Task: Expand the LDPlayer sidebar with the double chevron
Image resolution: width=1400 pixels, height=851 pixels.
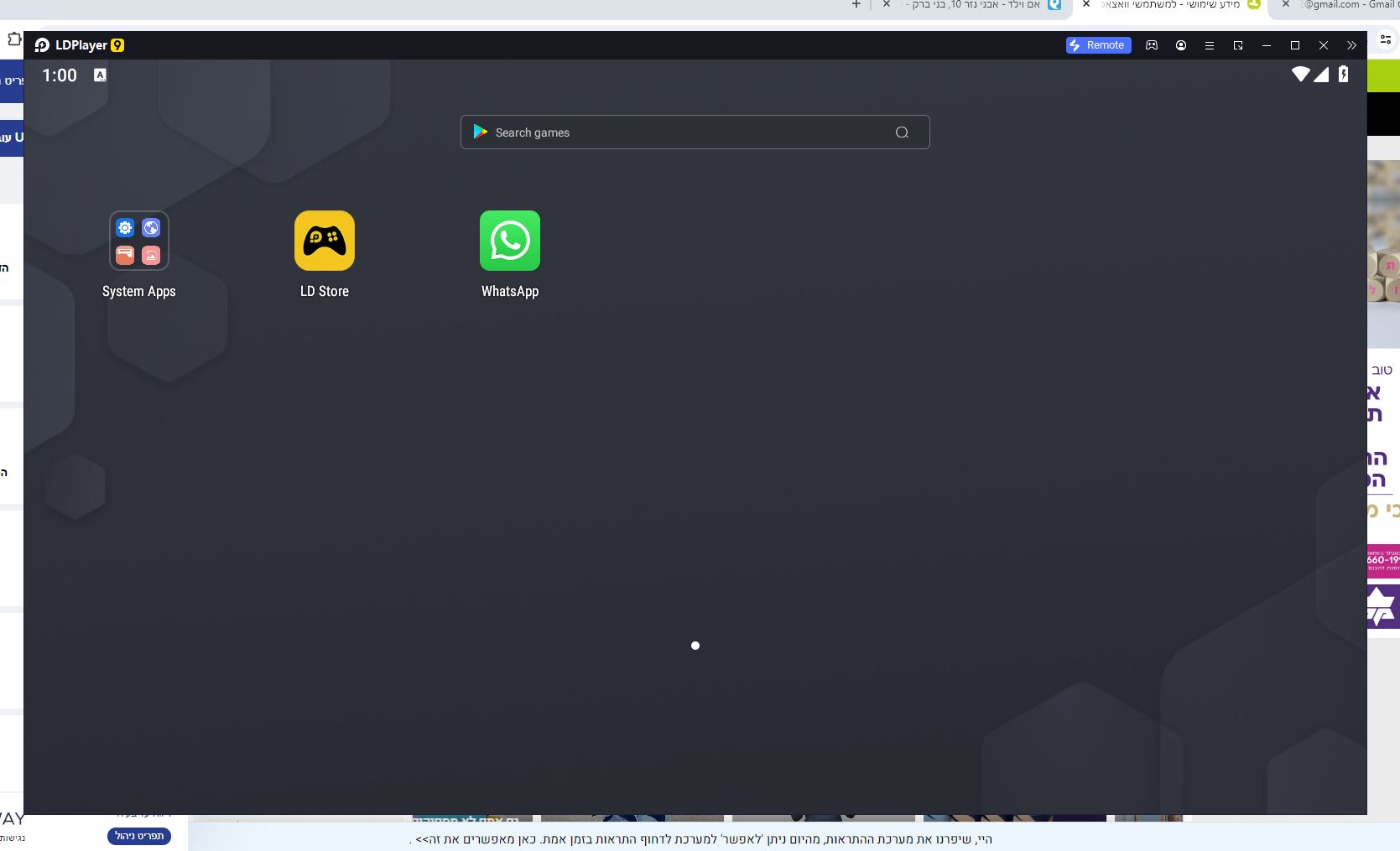Action: tap(1351, 45)
